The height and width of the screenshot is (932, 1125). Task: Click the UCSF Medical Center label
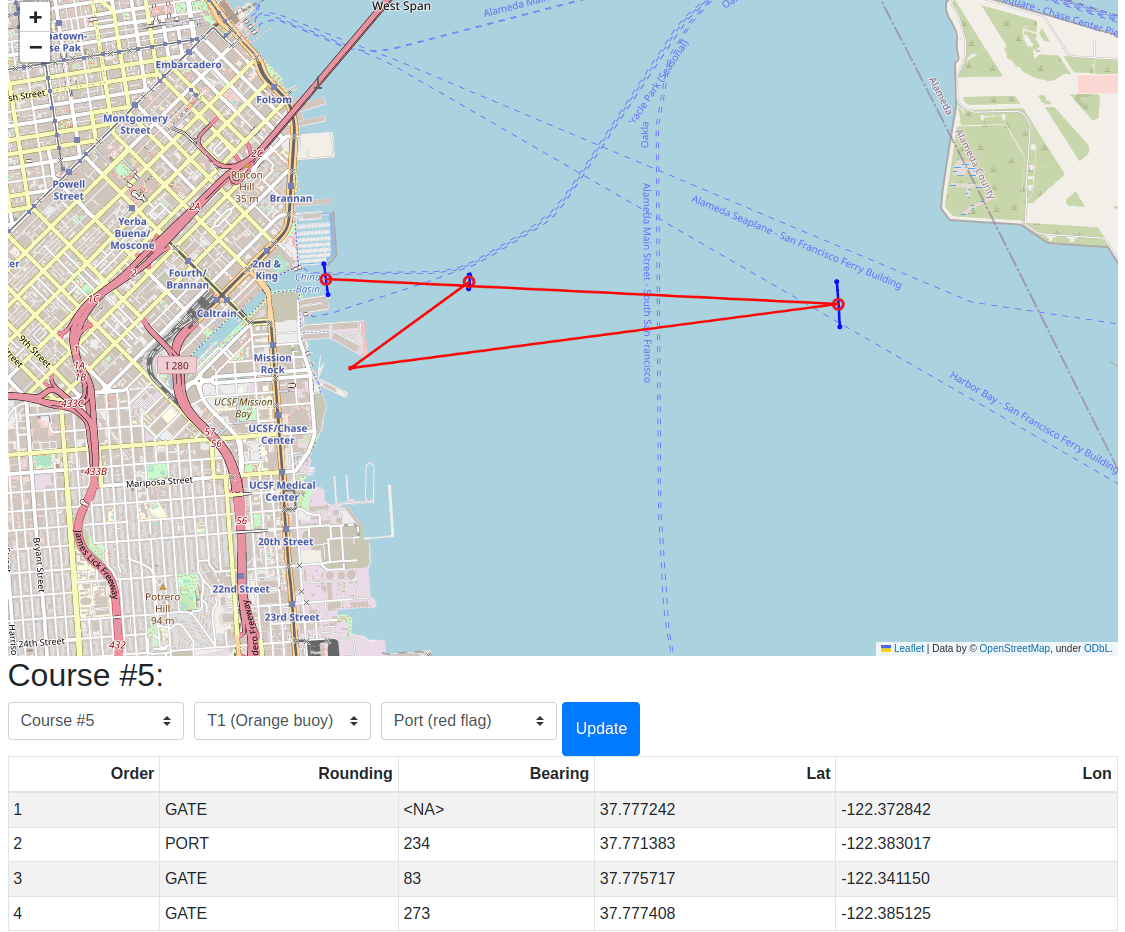click(282, 491)
